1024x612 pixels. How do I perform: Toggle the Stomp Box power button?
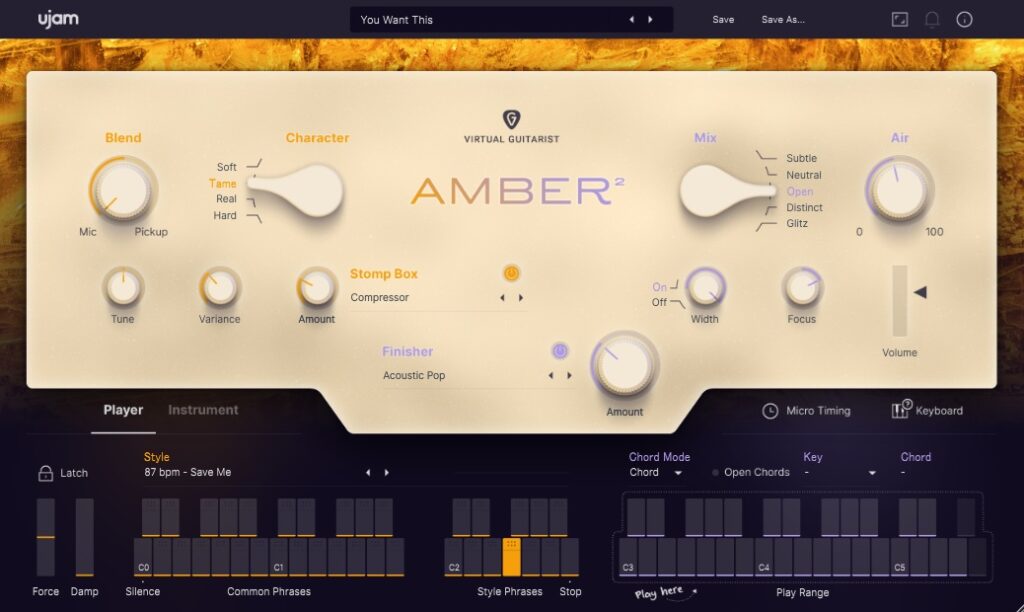tap(511, 273)
